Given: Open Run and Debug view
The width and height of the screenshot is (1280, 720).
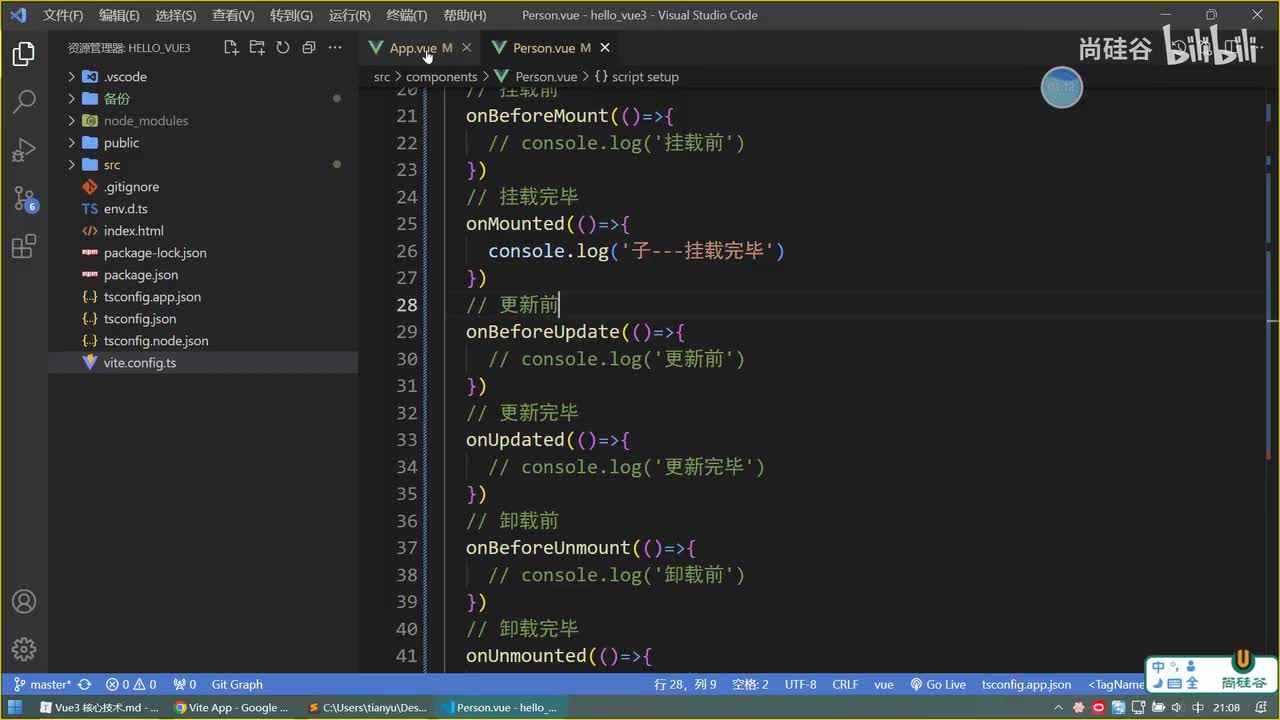Looking at the screenshot, I should 24,150.
